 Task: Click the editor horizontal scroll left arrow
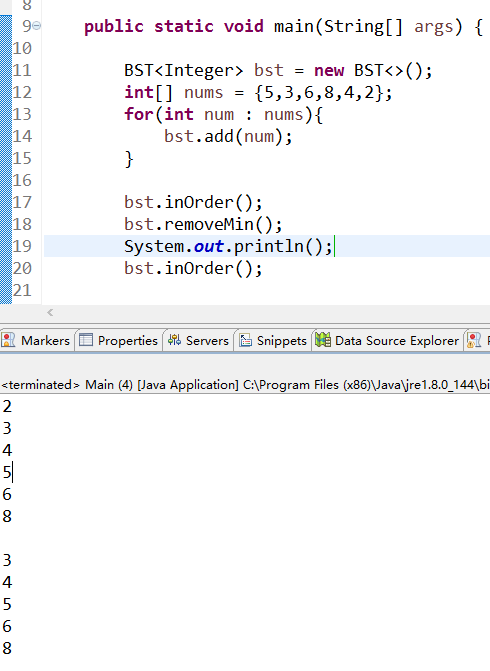[50, 312]
